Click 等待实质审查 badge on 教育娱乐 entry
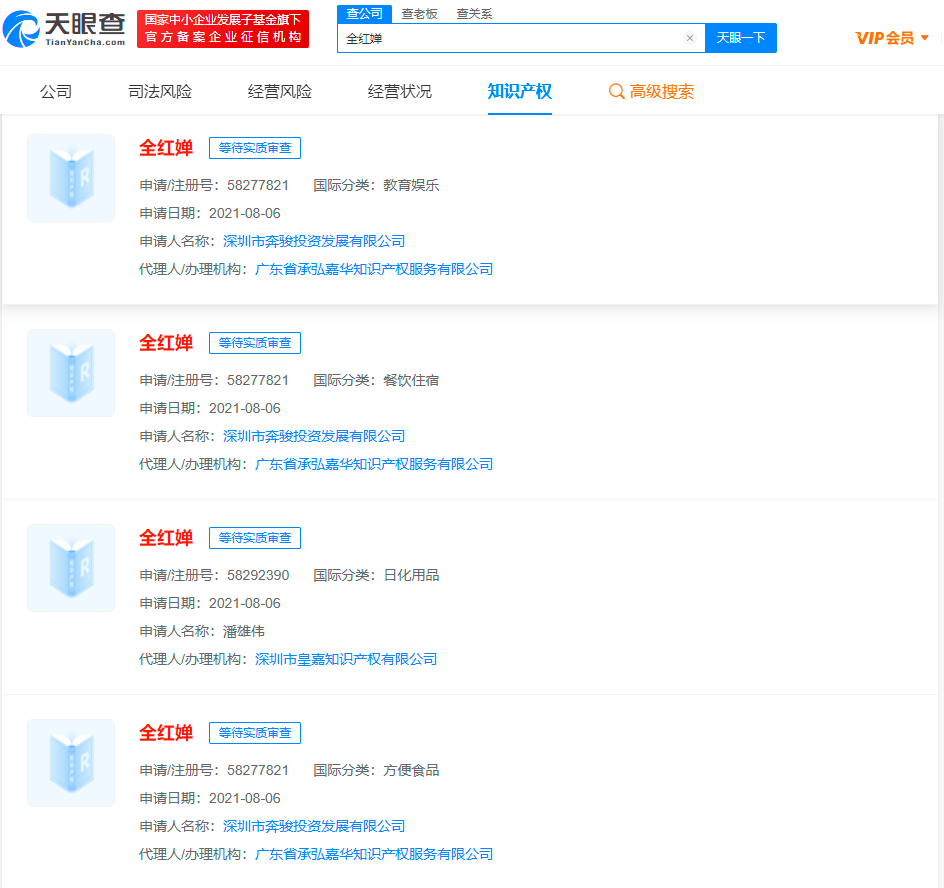Image resolution: width=944 pixels, height=888 pixels. point(255,148)
